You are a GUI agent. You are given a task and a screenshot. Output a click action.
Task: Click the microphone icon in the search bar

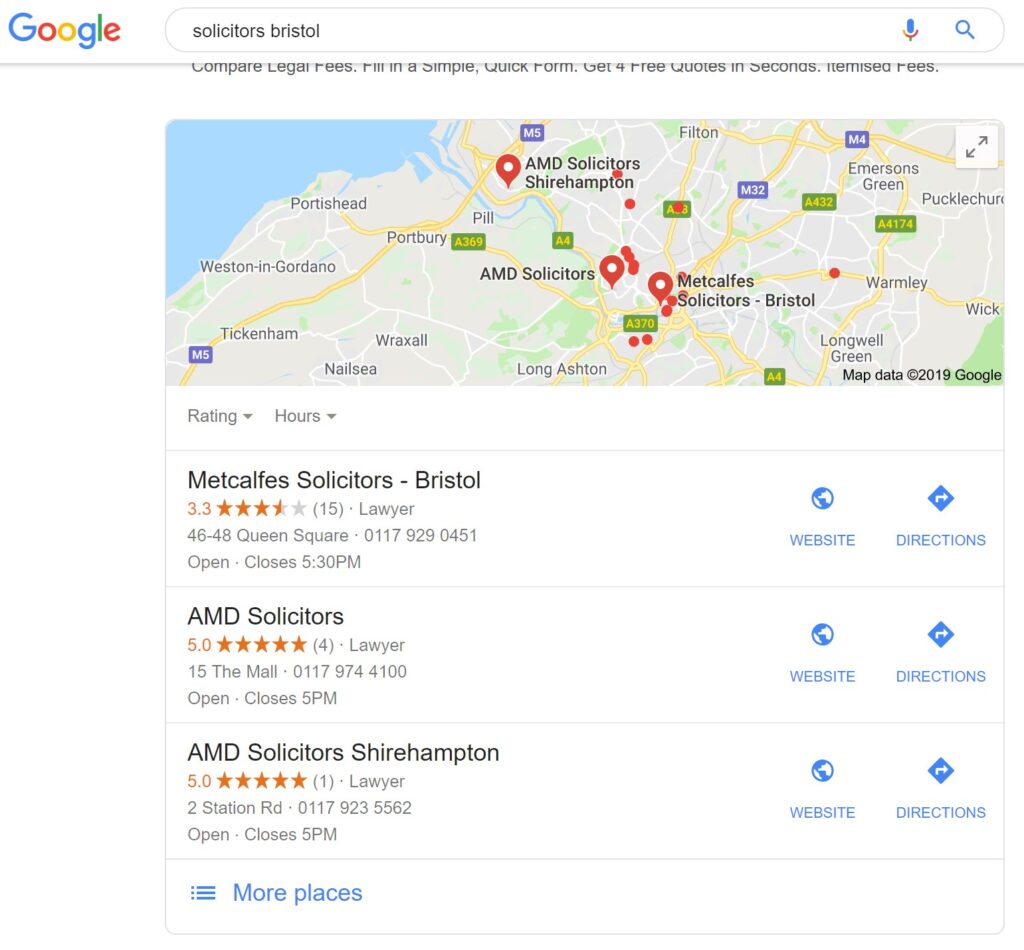(x=911, y=30)
